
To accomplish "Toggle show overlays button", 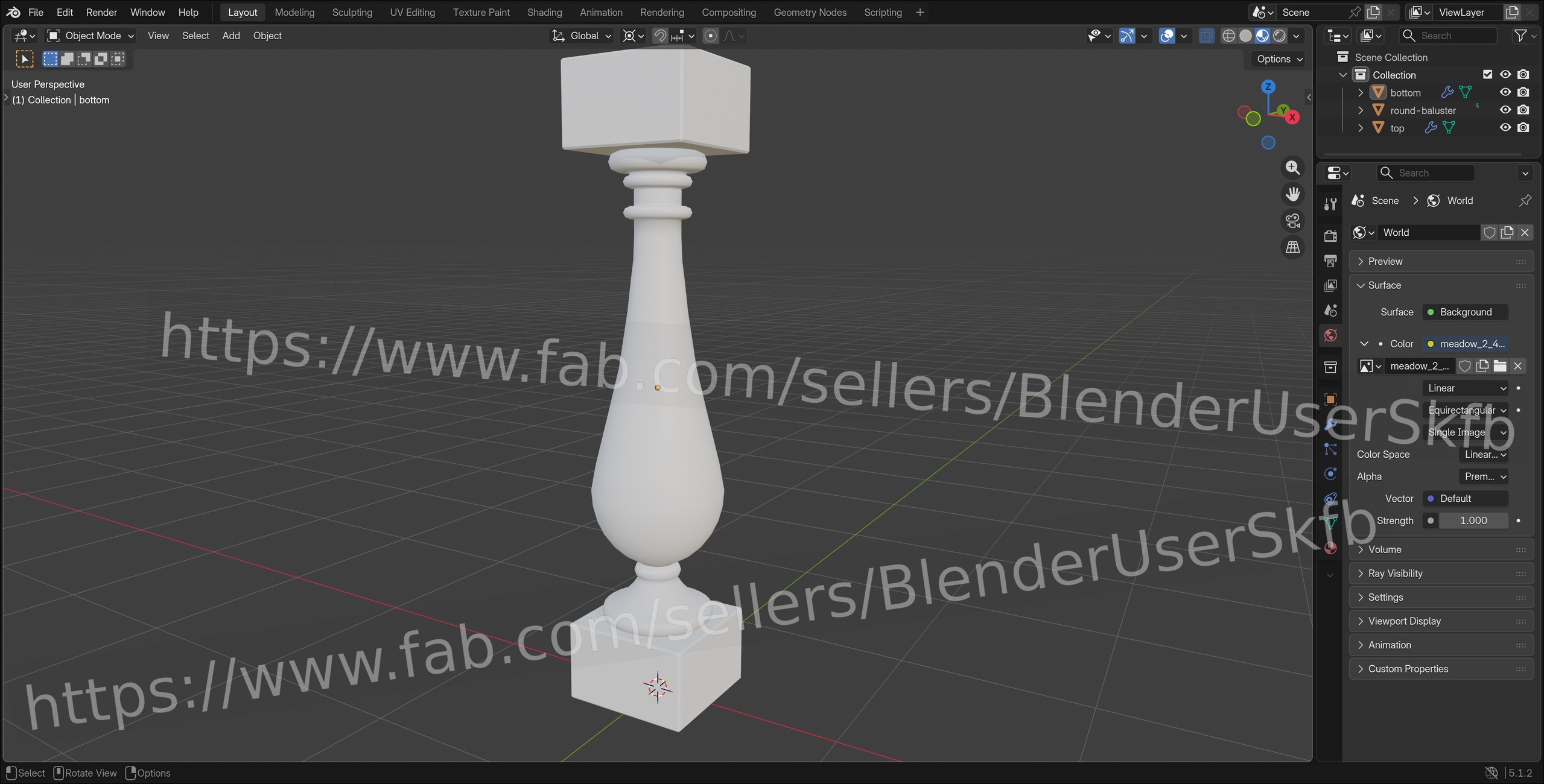I will [1167, 36].
